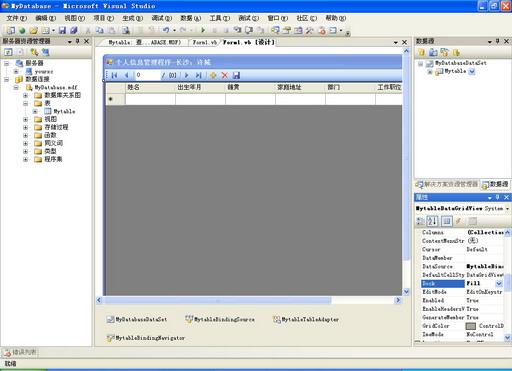Click the Connect to Server icon in Server Explorer

tap(45, 52)
